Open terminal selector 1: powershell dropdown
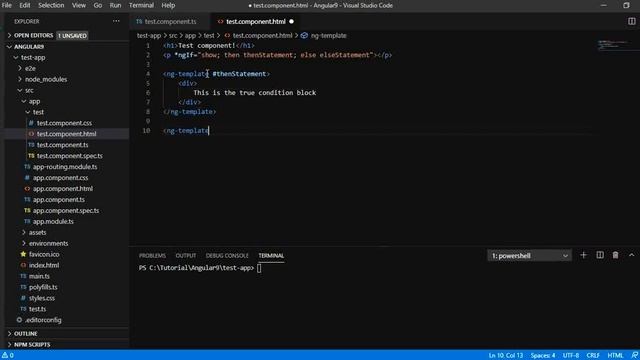Screen dimensions: 640x360 pos(529,256)
